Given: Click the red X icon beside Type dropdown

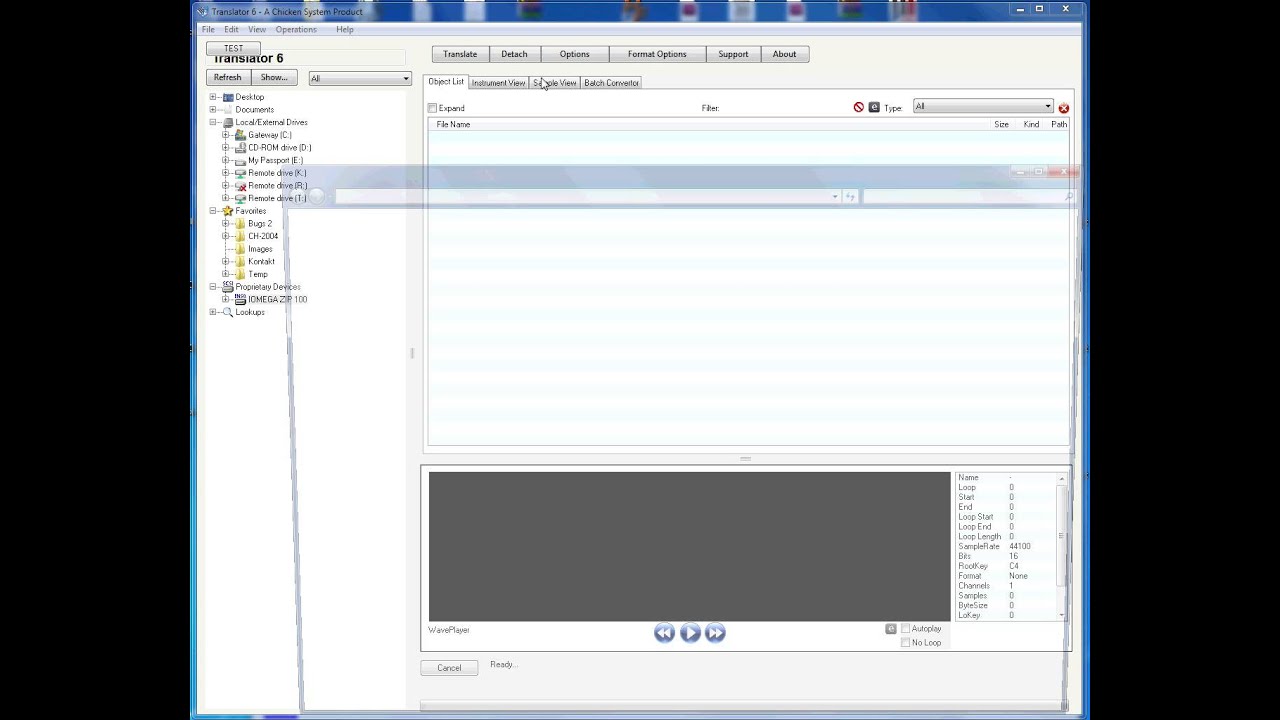Looking at the screenshot, I should (1063, 108).
